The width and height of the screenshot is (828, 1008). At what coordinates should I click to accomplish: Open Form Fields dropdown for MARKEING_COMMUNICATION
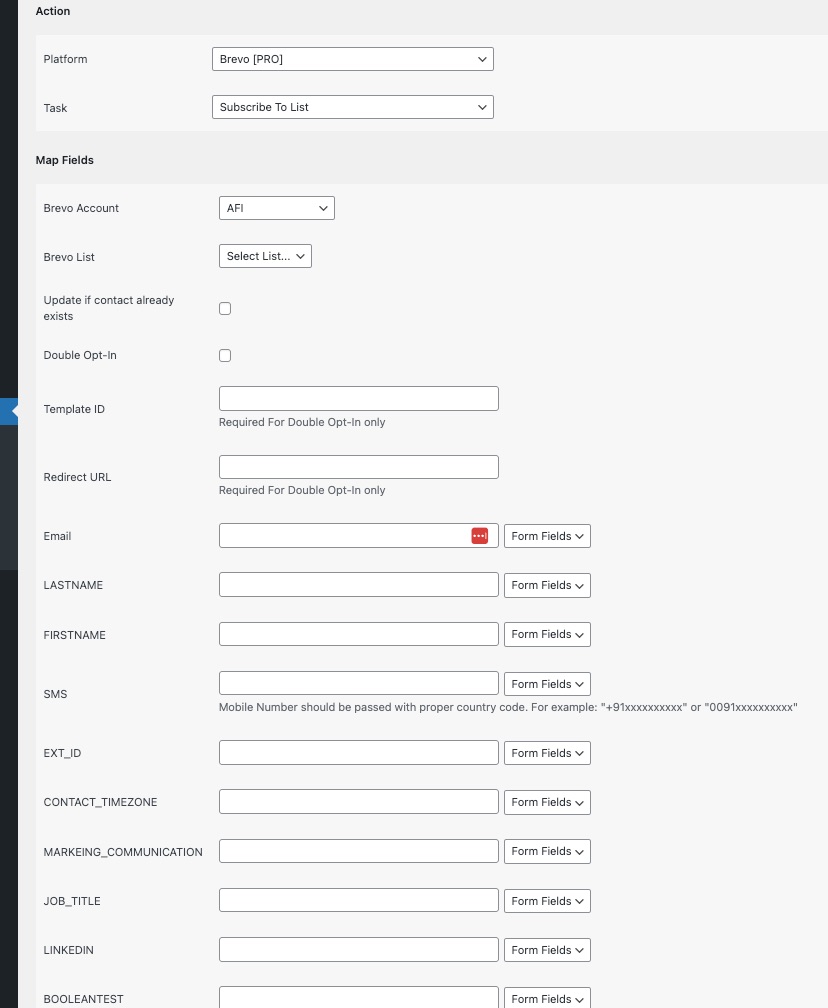coord(547,852)
